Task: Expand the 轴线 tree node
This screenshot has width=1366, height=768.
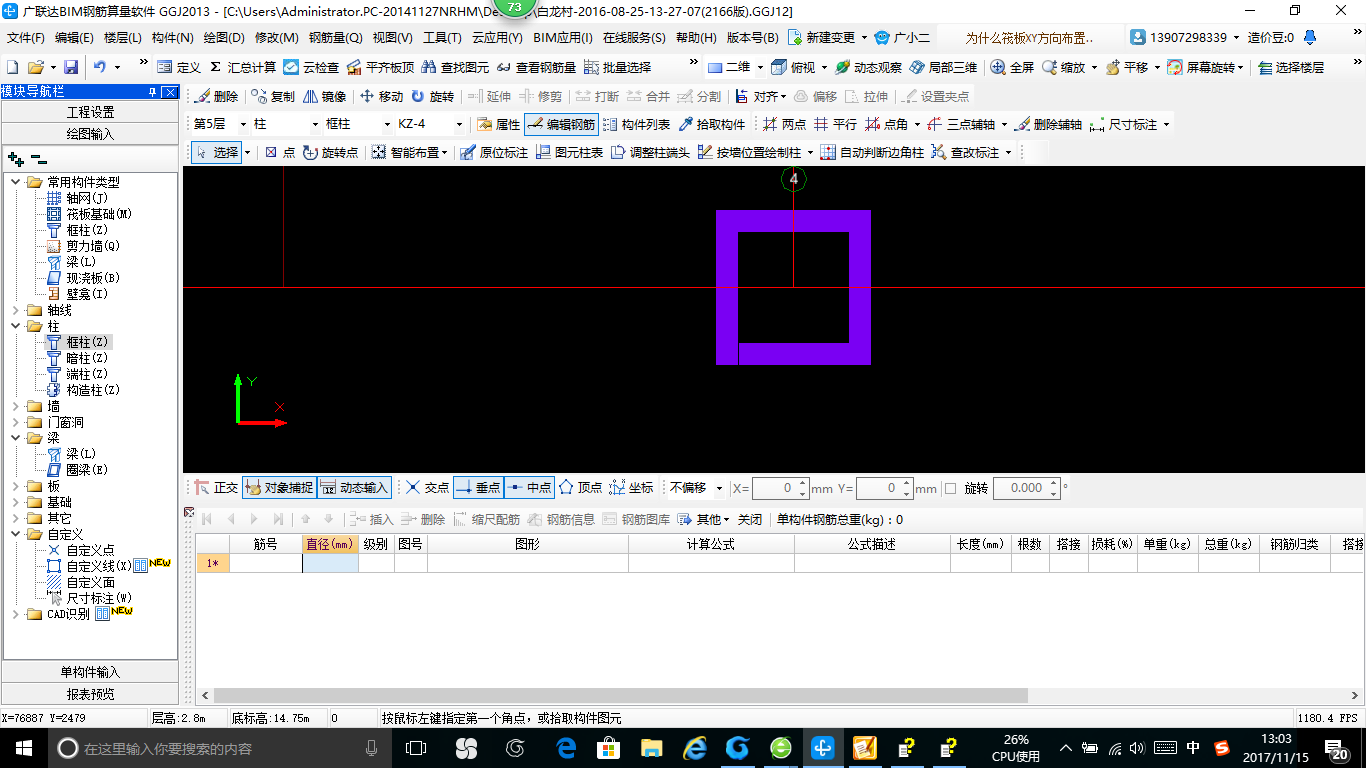Action: click(x=16, y=310)
